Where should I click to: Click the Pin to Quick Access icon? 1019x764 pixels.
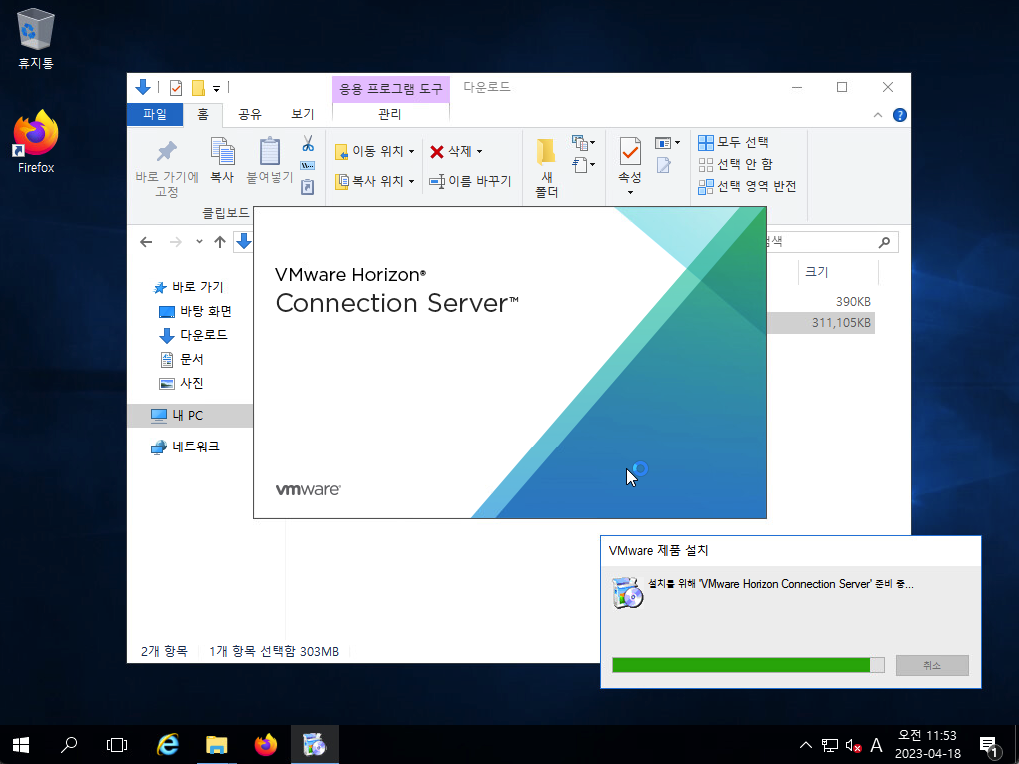[167, 151]
